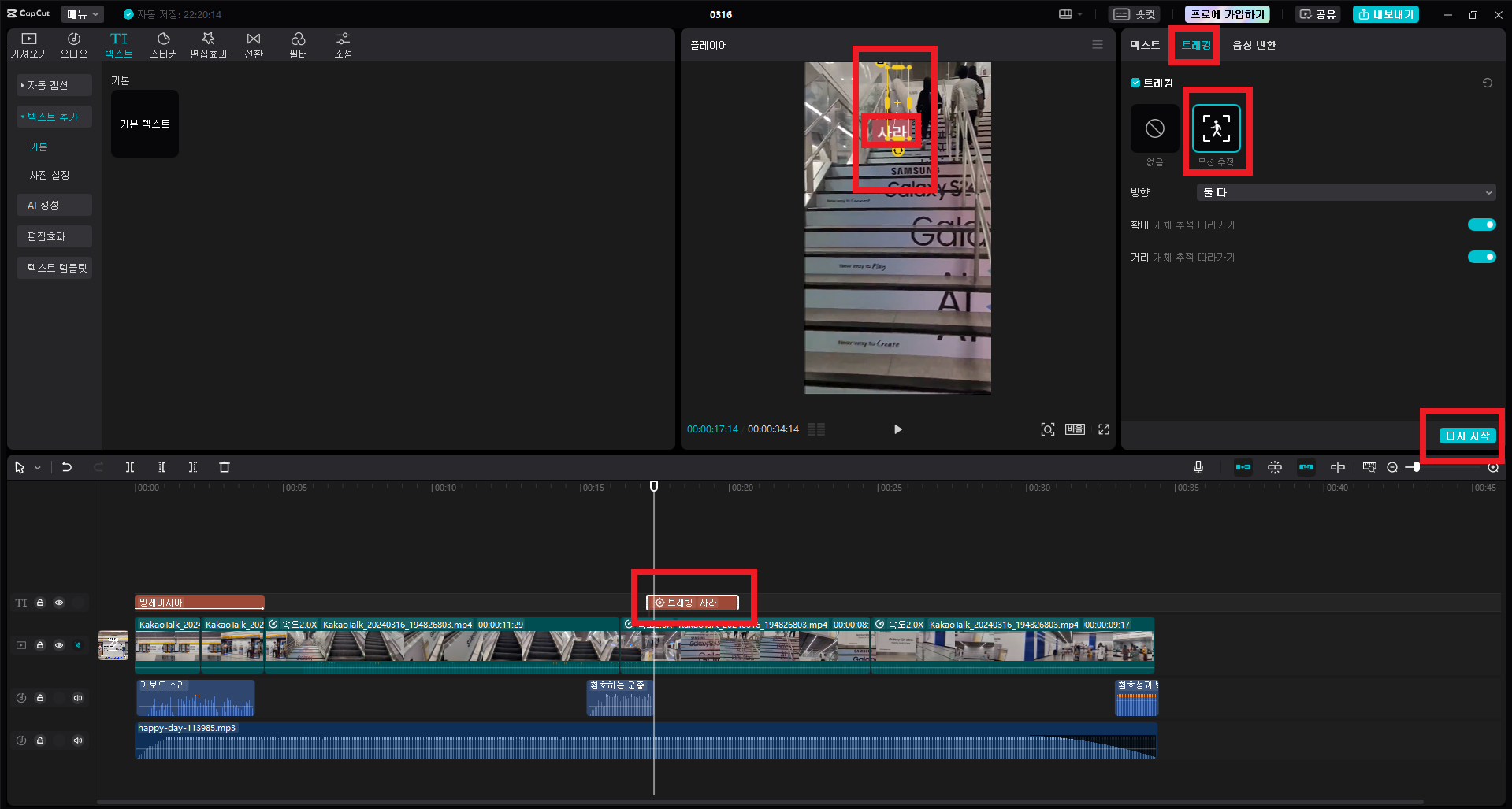
Task: Open the 메뉴 dropdown
Action: point(83,14)
